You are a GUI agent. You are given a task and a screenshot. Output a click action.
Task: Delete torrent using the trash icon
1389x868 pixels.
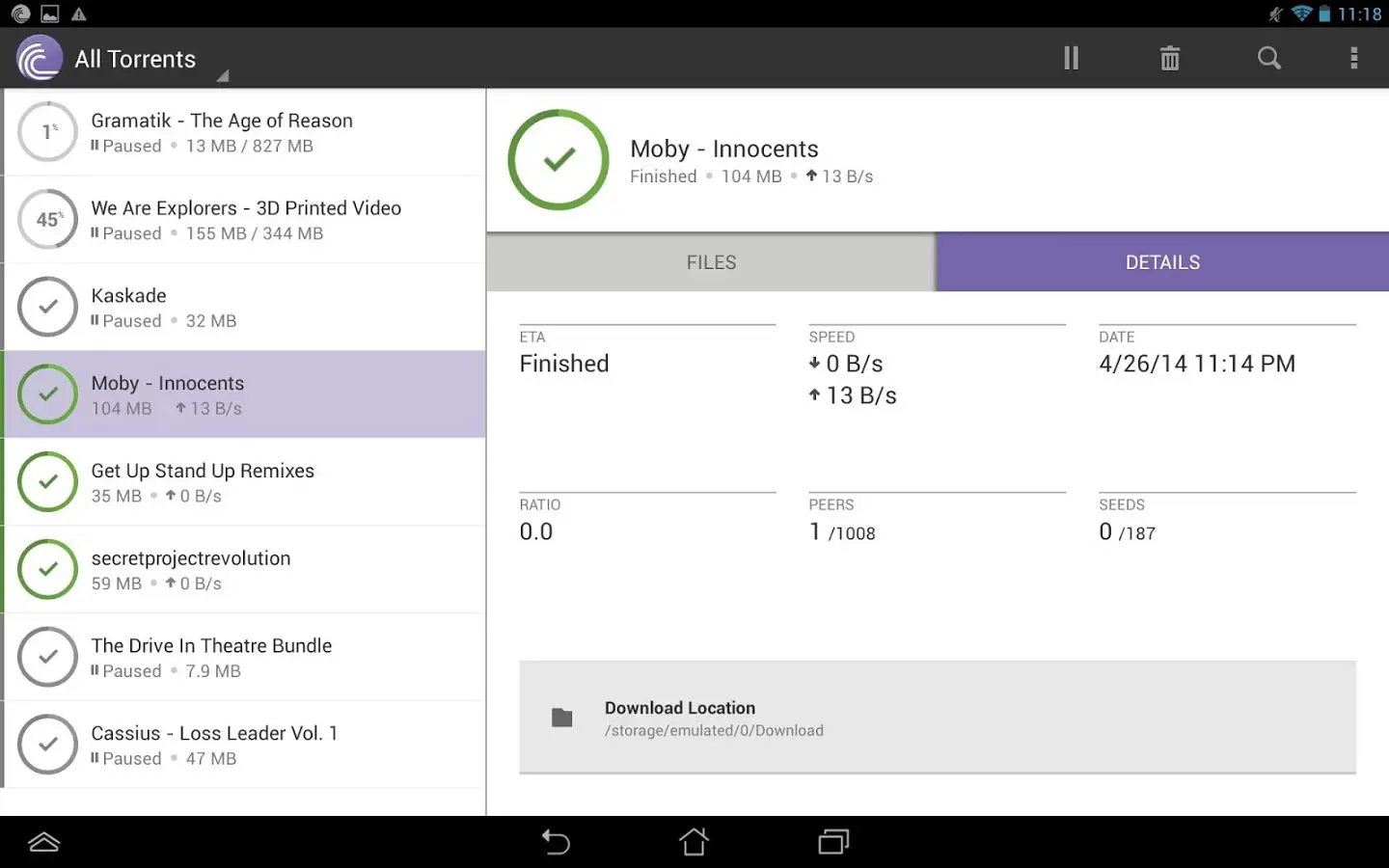[1169, 59]
